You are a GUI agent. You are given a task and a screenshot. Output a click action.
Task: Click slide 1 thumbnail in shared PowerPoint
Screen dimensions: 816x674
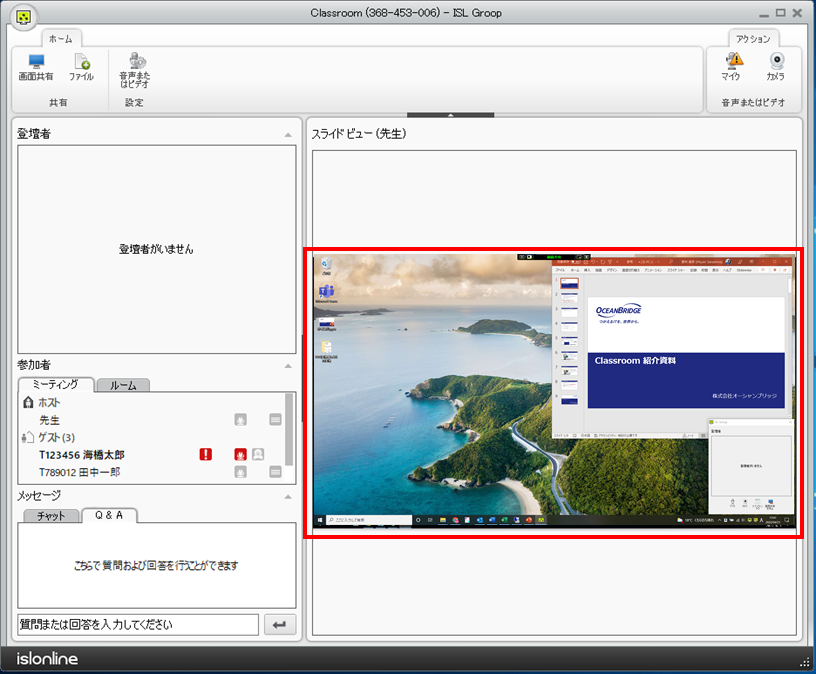click(x=569, y=283)
